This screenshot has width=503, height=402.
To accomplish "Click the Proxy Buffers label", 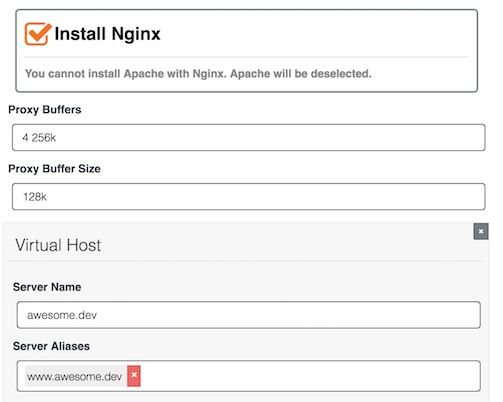I will point(45,110).
